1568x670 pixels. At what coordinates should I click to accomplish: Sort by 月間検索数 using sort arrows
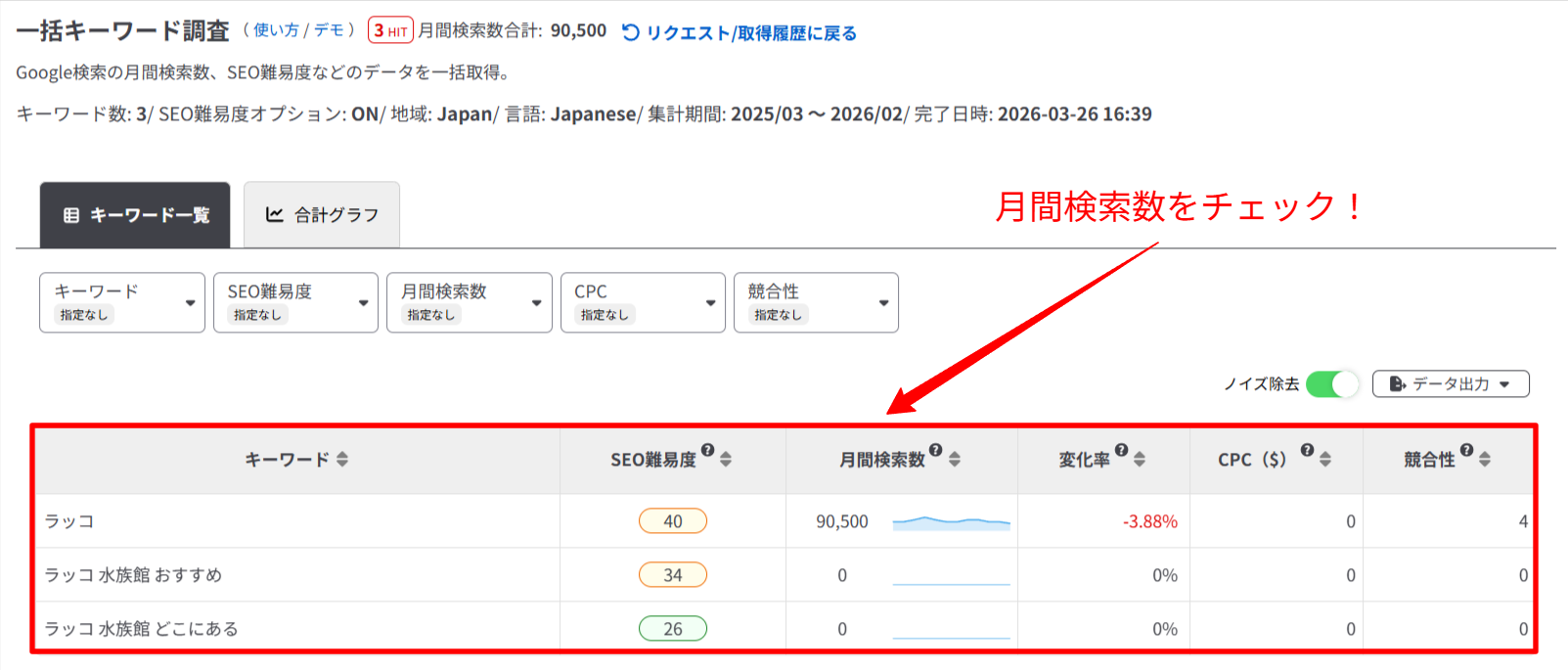click(x=955, y=460)
